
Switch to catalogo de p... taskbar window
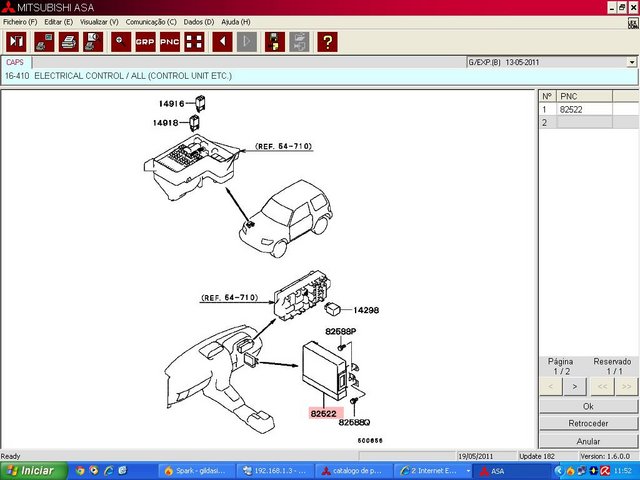pos(354,471)
